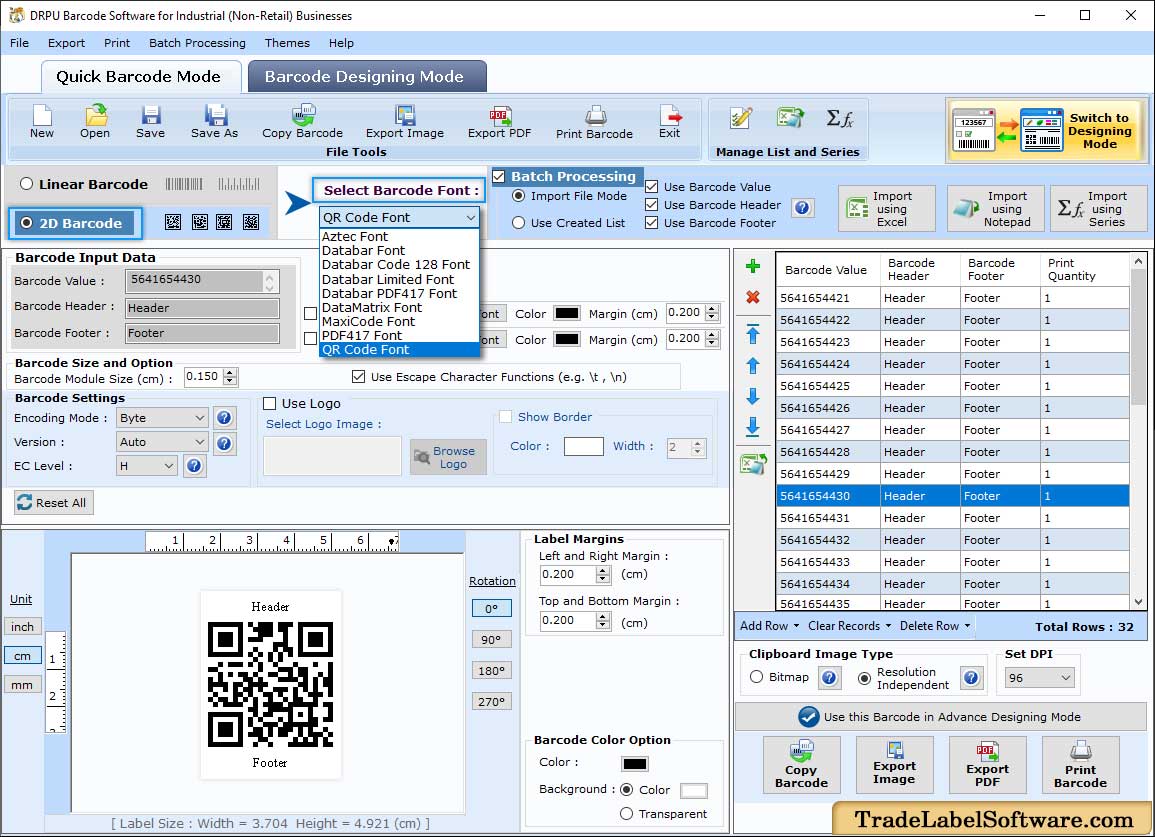Screen dimensions: 1155x837
Task: Open the Help menu
Action: pyautogui.click(x=341, y=43)
